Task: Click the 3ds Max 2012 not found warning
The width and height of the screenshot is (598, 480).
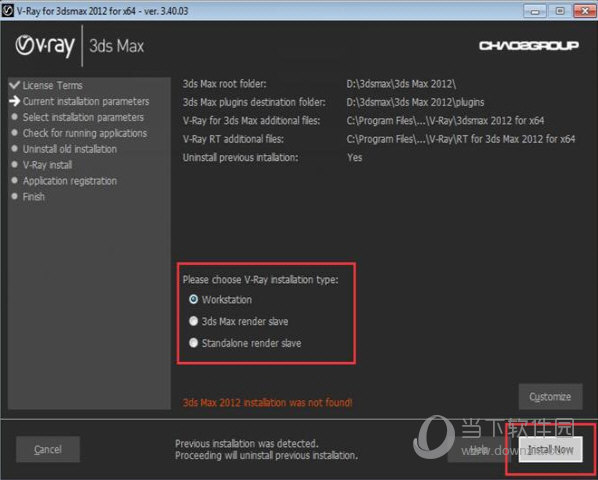Action: tap(268, 403)
